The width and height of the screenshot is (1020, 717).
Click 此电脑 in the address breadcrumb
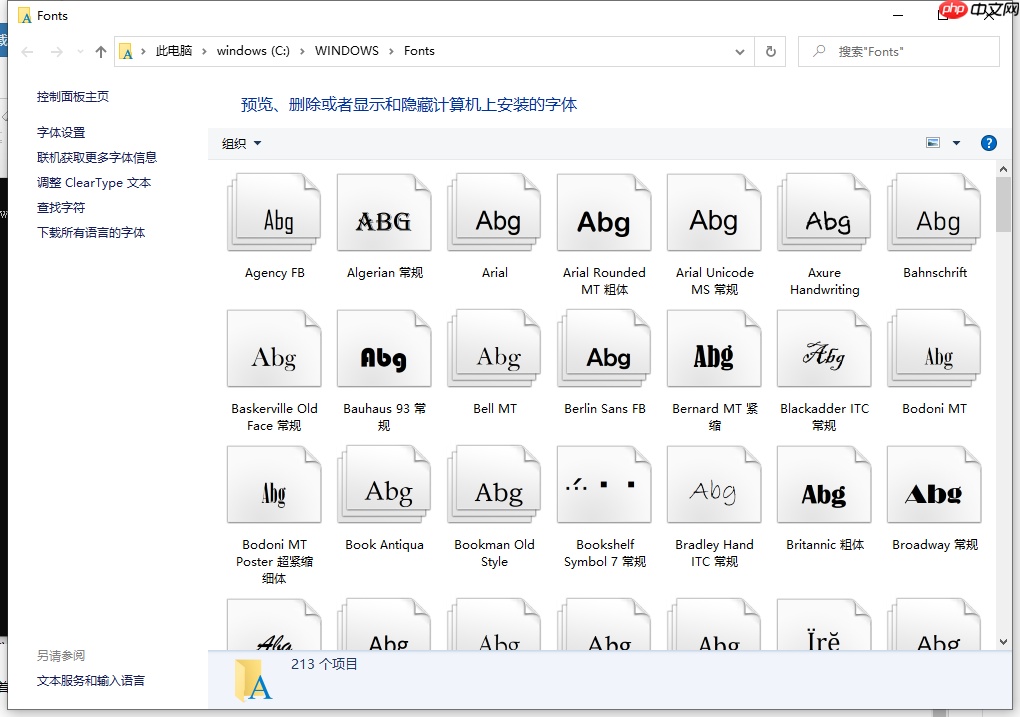tap(174, 51)
